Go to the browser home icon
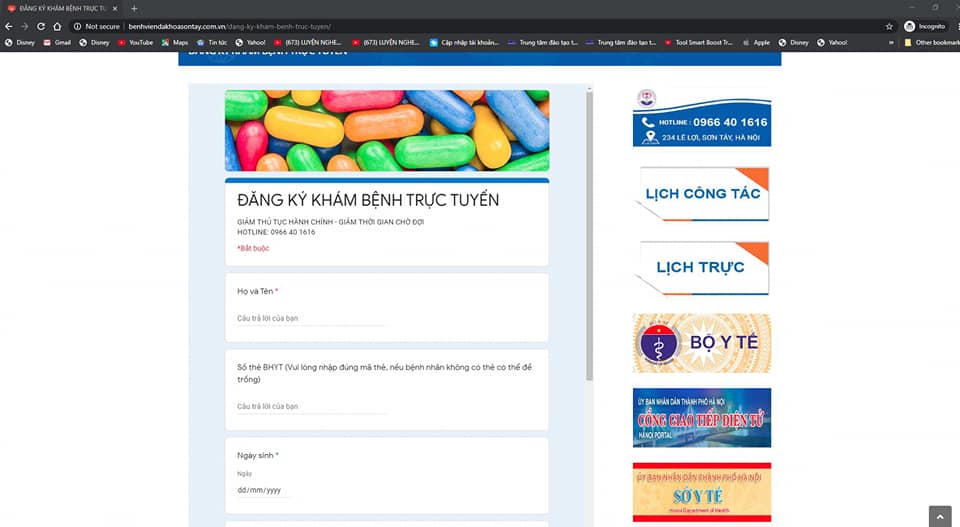 point(57,26)
